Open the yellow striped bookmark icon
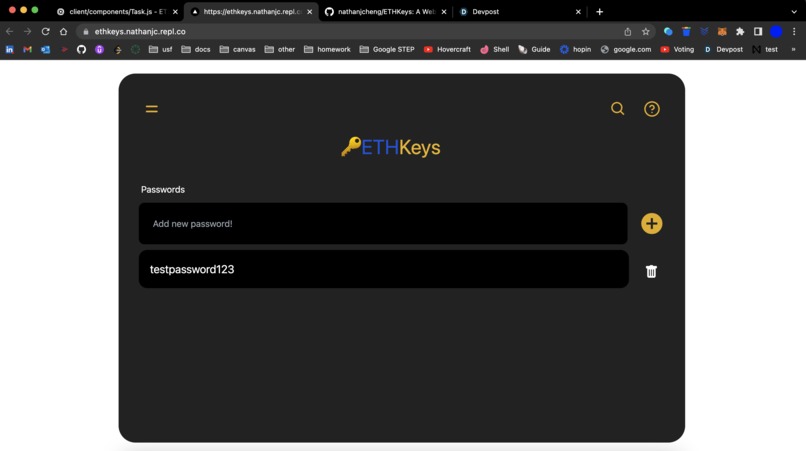The height and width of the screenshot is (451, 806). [118, 49]
